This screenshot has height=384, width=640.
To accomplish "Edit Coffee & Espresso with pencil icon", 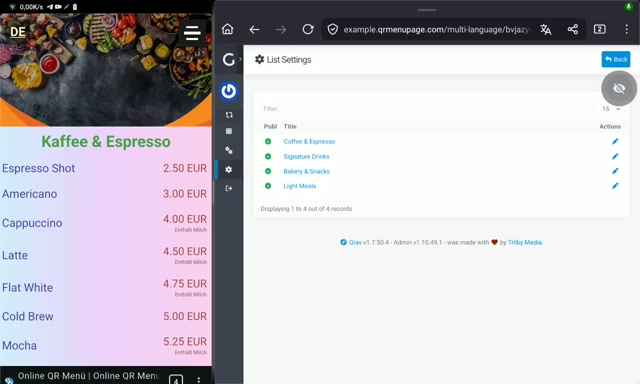I will [x=615, y=141].
